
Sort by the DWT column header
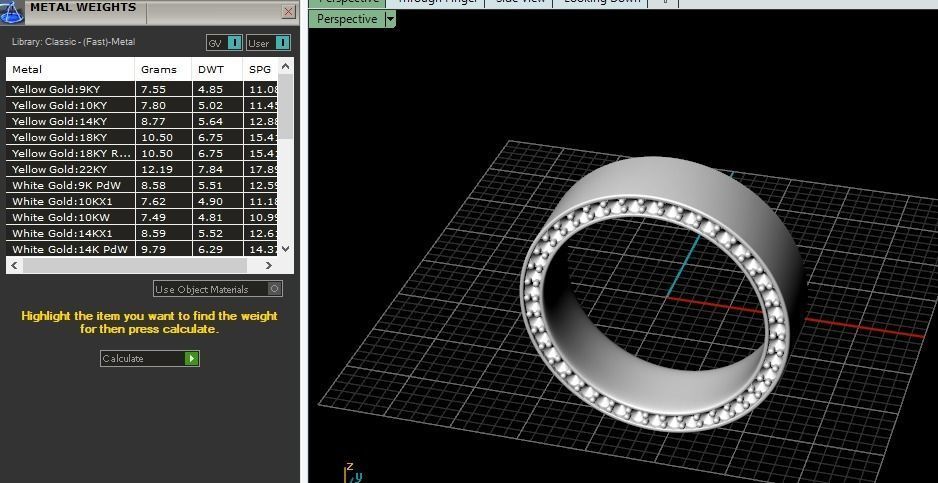[217, 69]
